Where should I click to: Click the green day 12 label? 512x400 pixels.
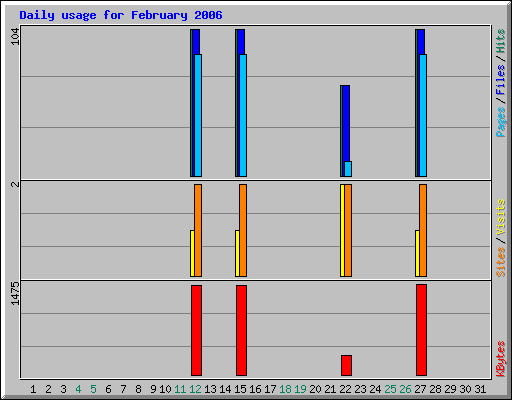tap(195, 389)
